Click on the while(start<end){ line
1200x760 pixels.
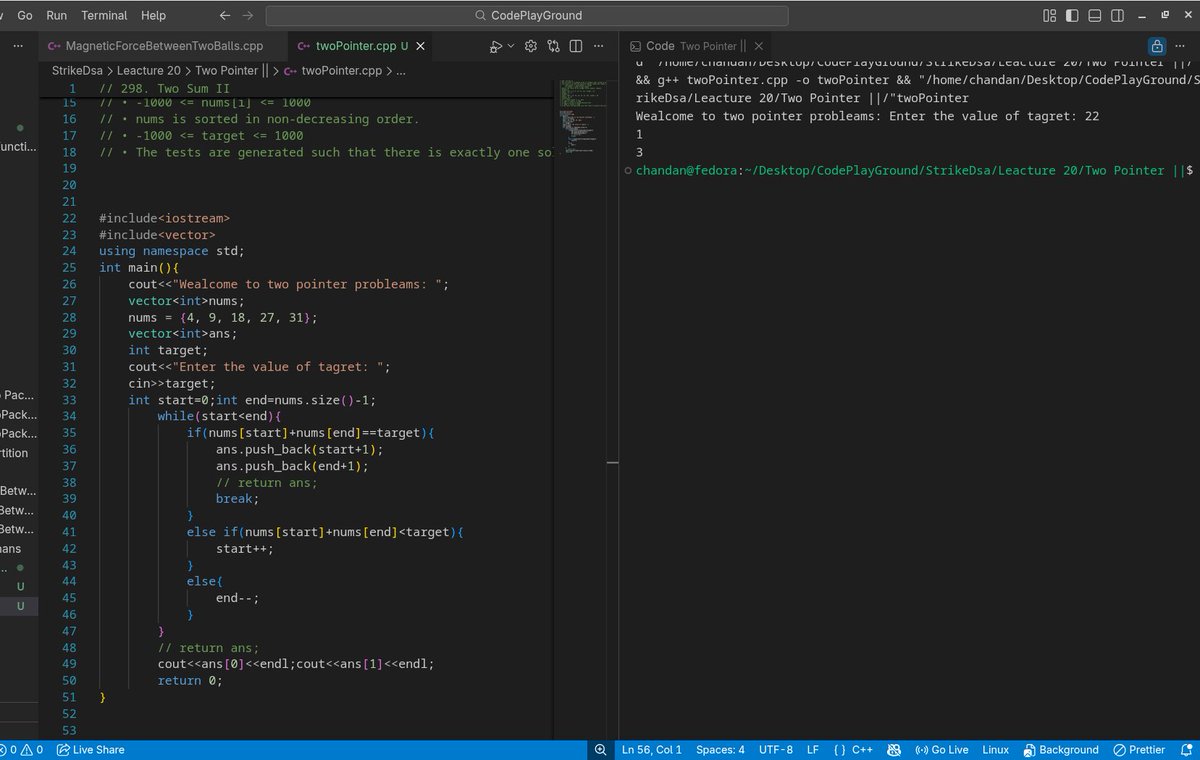[x=220, y=416]
